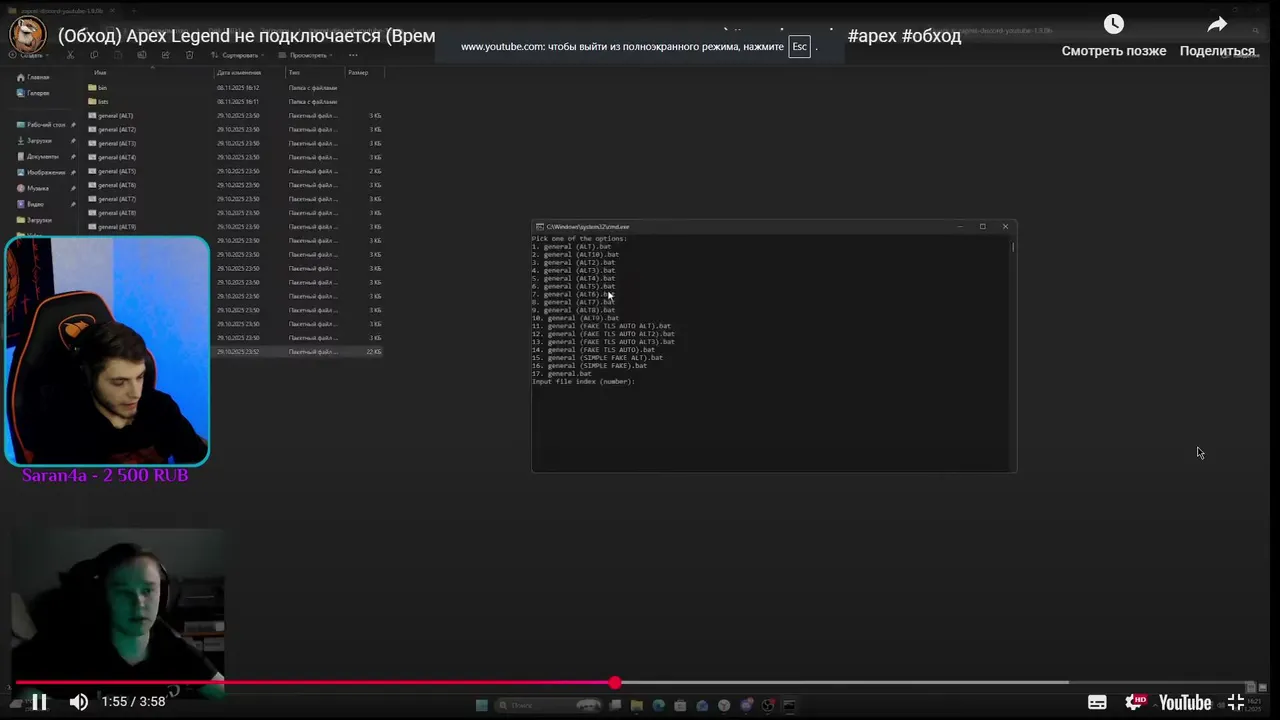Click the streamer webcam overlay with blue border
Image resolution: width=1280 pixels, height=720 pixels.
(107, 351)
